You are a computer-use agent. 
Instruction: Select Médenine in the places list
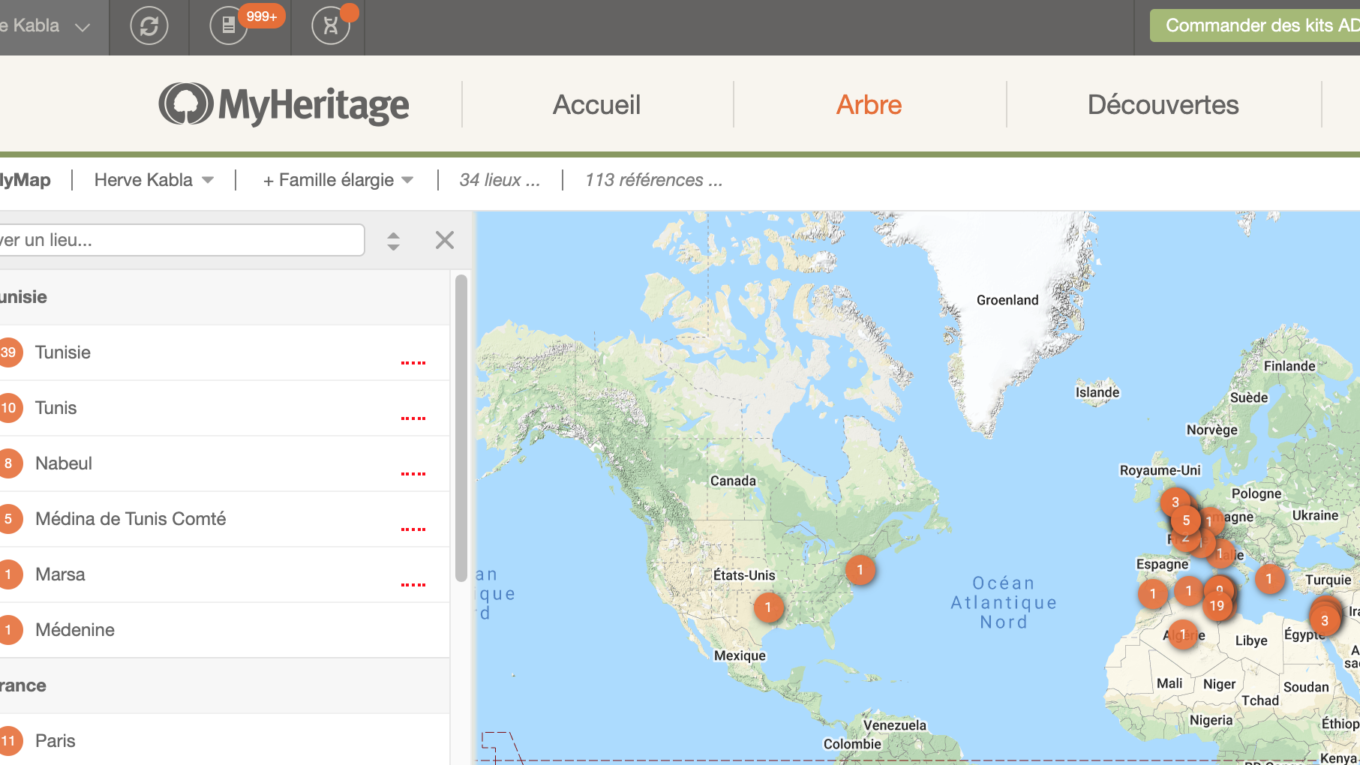click(x=75, y=630)
